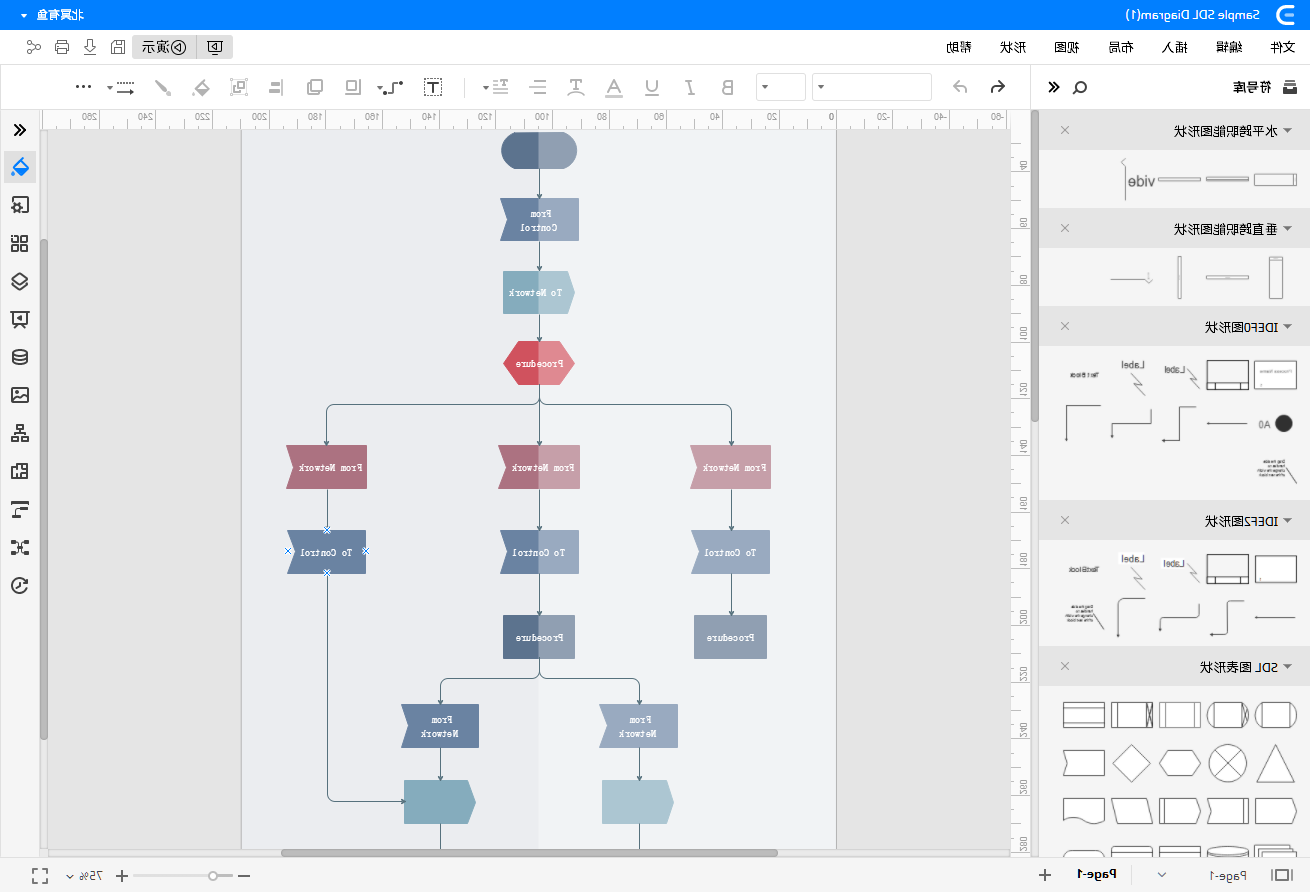Click the canvas horizontal scrollbar
Screen dimensions: 1310x892
(529, 853)
